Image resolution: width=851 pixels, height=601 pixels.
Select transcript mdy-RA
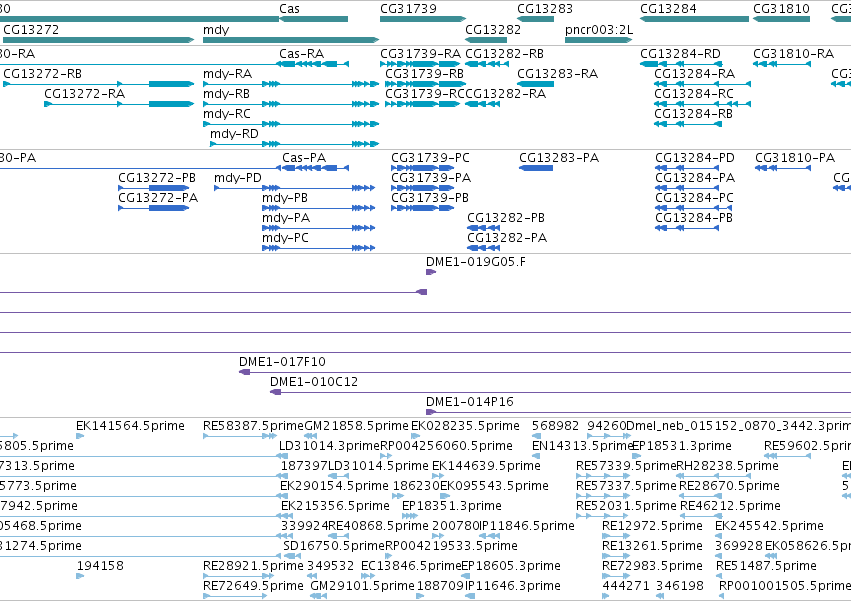(227, 74)
